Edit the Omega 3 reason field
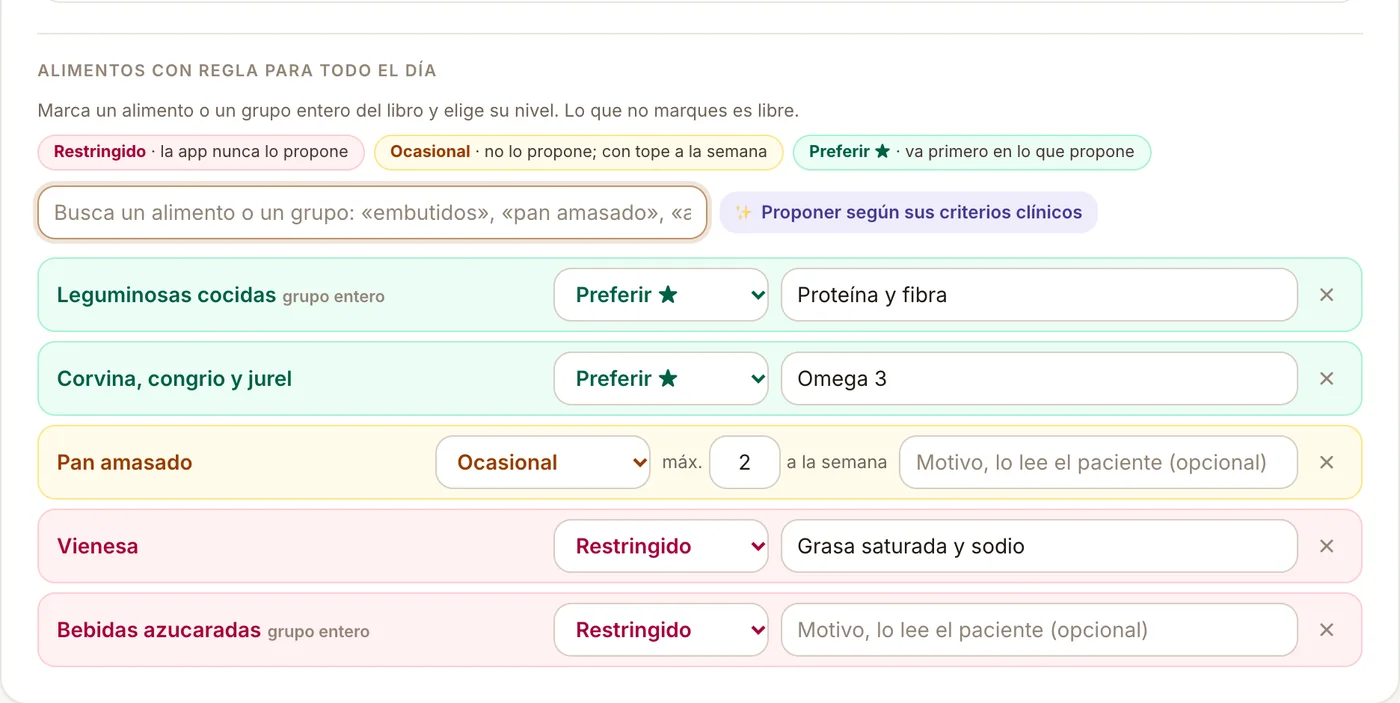 tap(1039, 379)
